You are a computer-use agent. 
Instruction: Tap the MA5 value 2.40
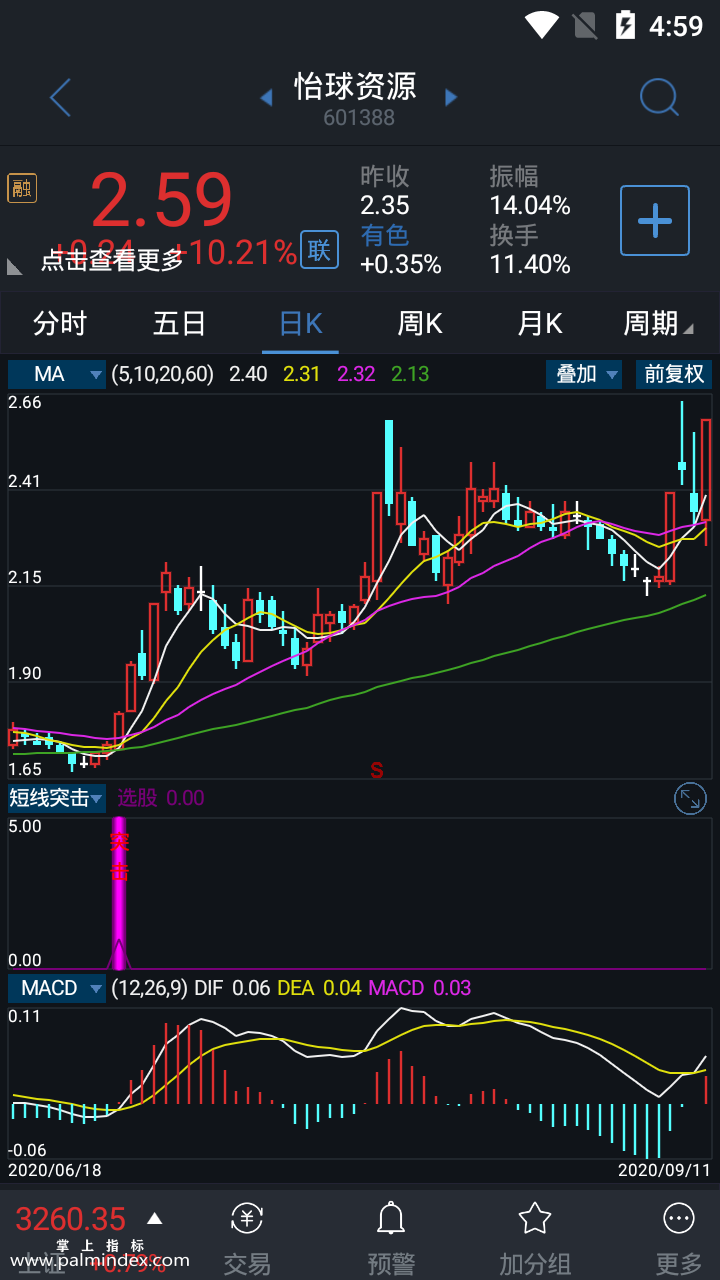[x=248, y=374]
